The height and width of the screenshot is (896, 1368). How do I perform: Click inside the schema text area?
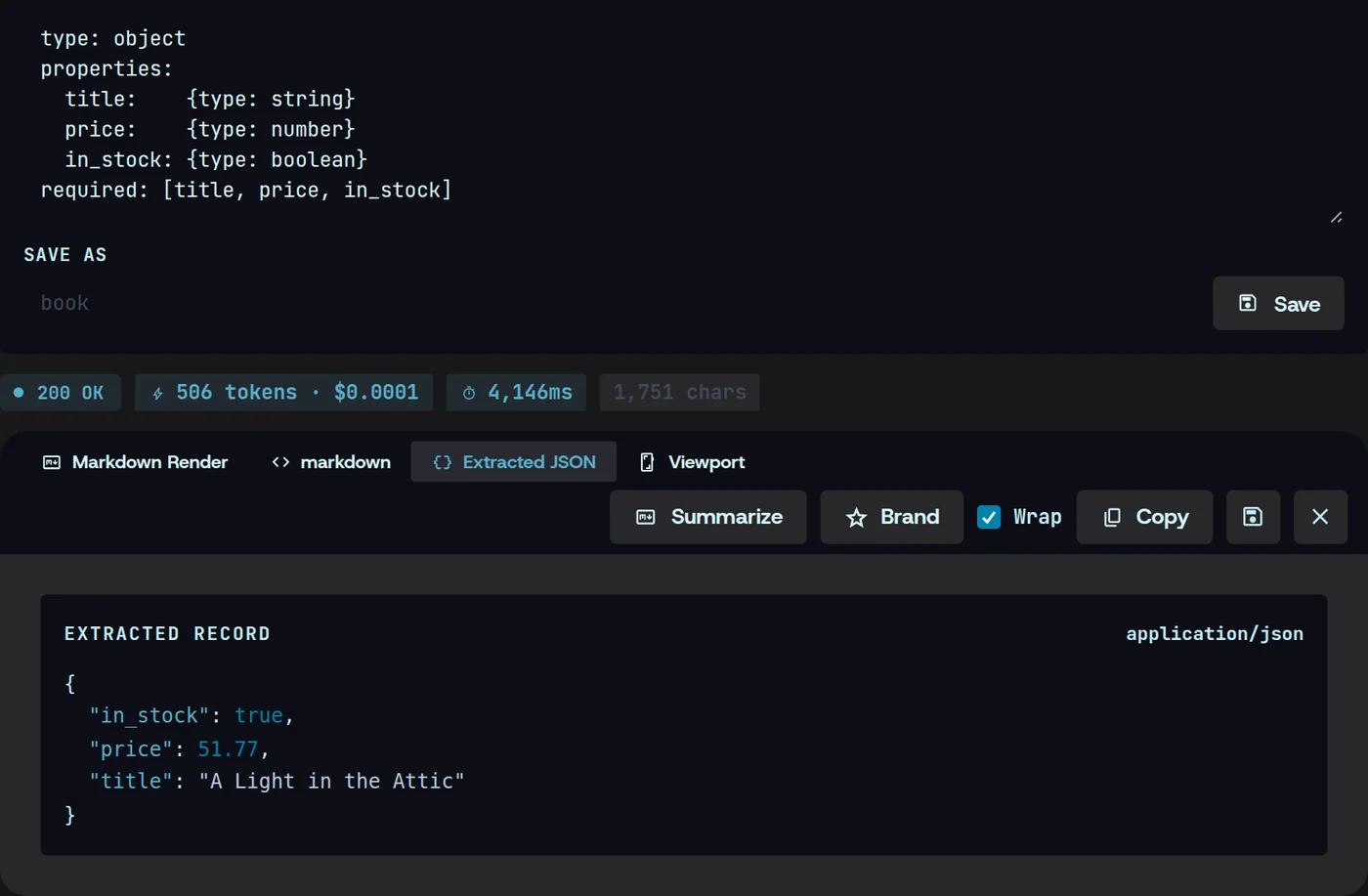(x=684, y=114)
